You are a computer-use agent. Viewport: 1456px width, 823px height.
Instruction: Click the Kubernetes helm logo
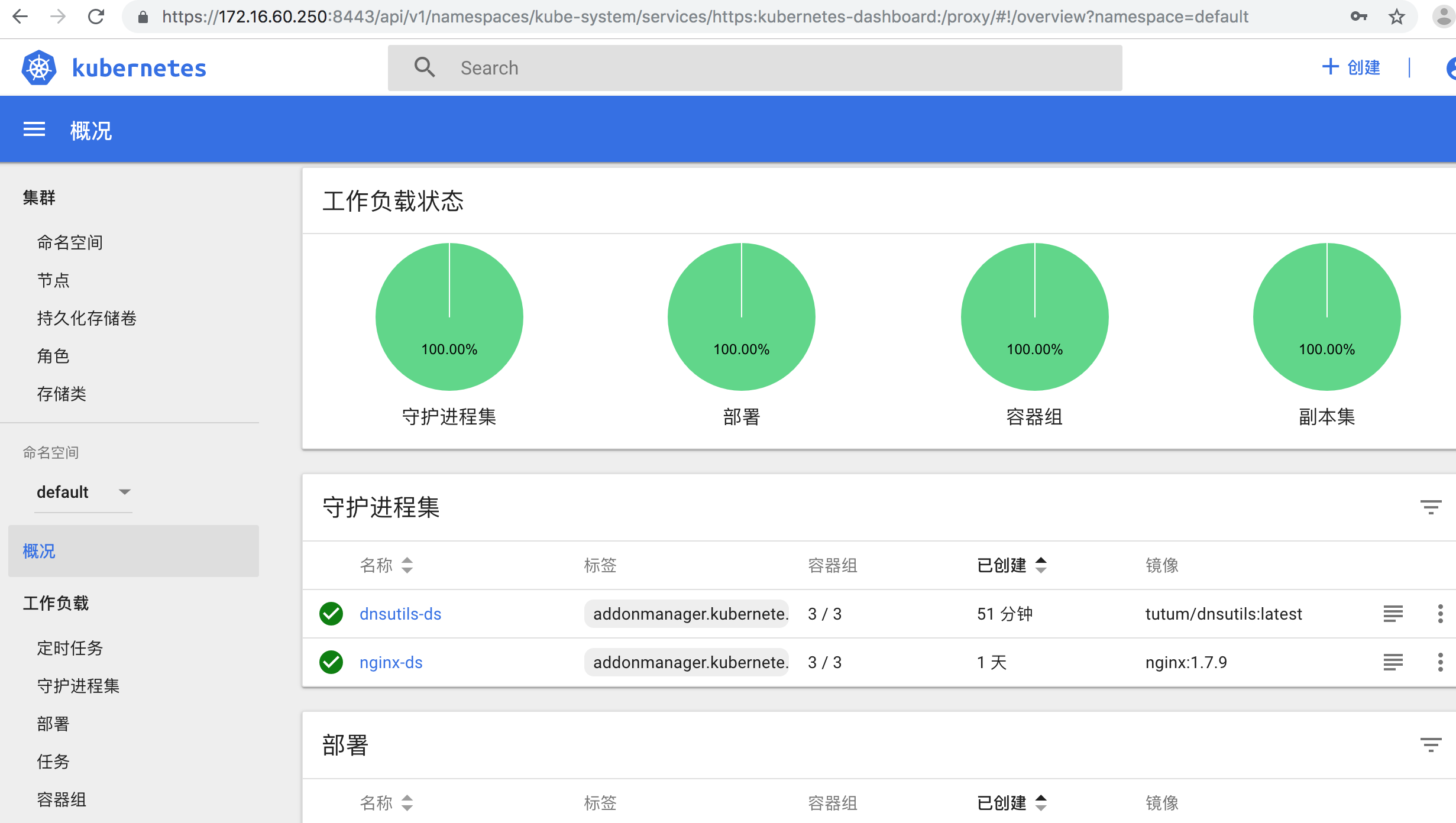click(39, 67)
